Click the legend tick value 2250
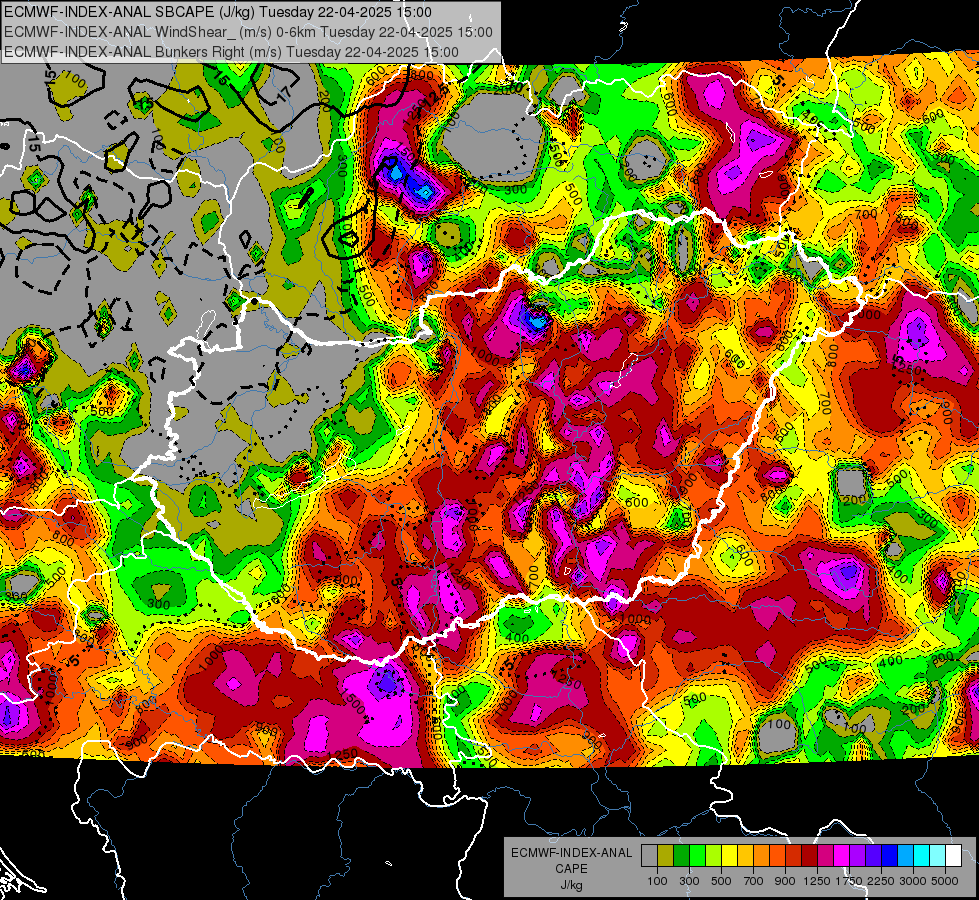Viewport: 979px width, 900px height. pyautogui.click(x=880, y=881)
